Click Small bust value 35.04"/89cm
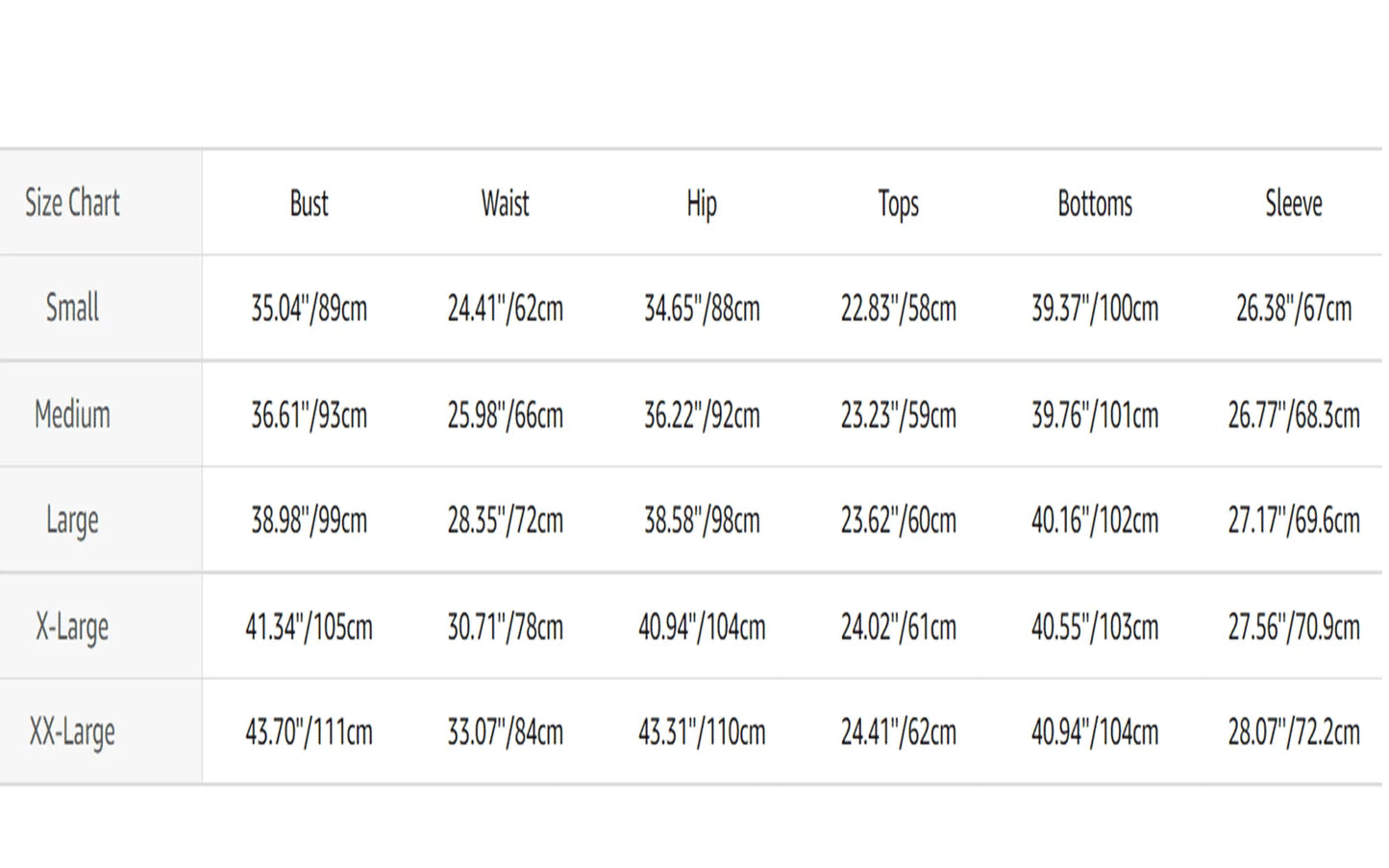Viewport: 1389px width, 868px height. pyautogui.click(x=309, y=309)
